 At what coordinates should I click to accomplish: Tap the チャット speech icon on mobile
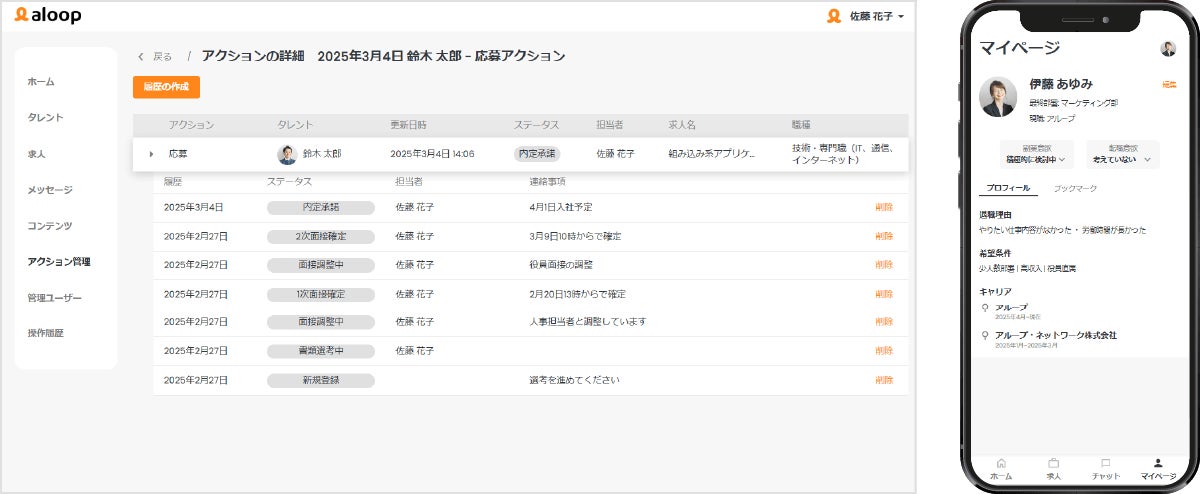(1106, 463)
